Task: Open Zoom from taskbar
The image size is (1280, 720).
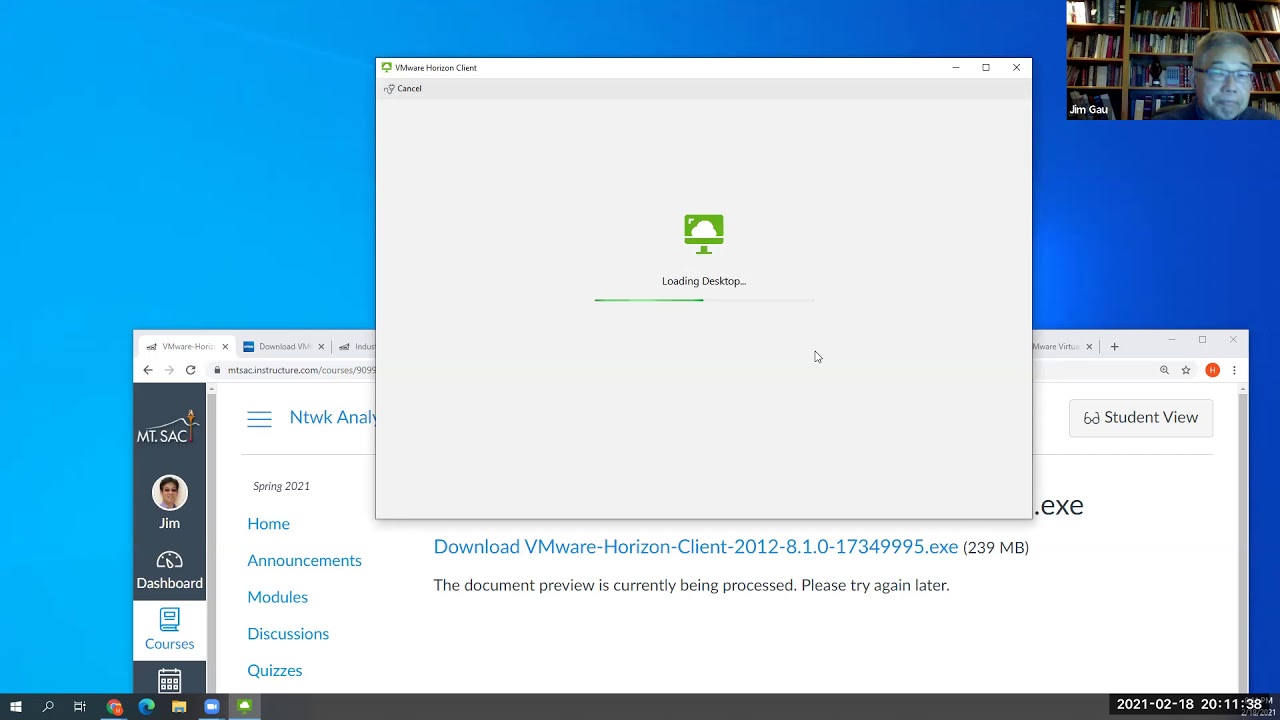Action: click(211, 707)
